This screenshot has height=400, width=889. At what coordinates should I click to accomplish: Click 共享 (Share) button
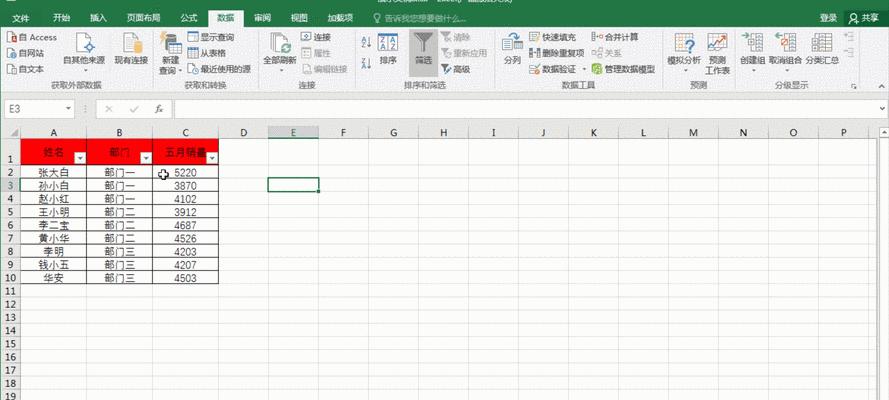pos(864,18)
